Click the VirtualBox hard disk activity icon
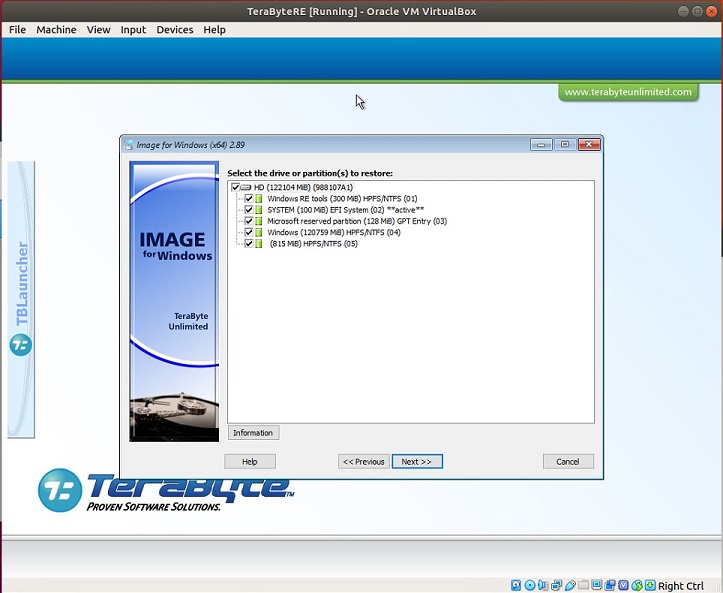 coord(516,585)
